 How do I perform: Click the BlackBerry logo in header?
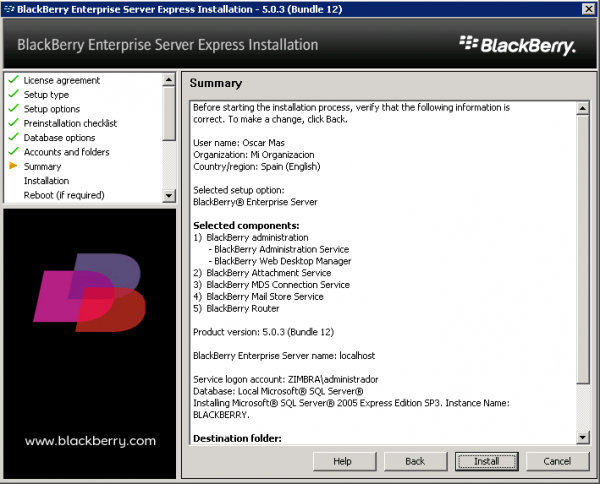tap(517, 45)
